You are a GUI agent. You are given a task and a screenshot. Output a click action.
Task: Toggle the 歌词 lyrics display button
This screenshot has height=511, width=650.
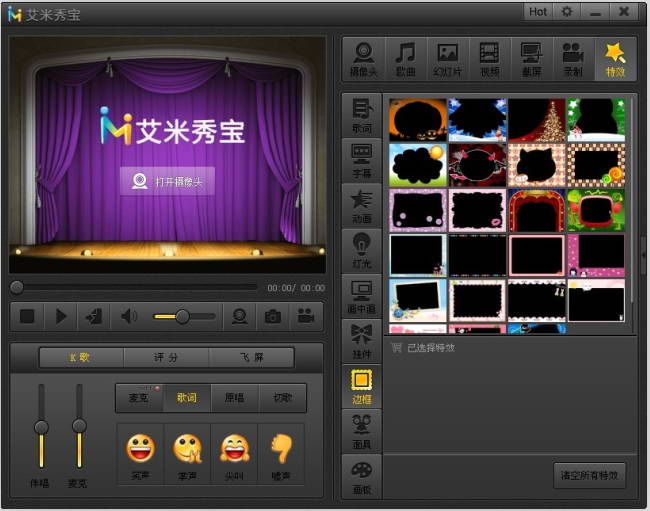(187, 398)
